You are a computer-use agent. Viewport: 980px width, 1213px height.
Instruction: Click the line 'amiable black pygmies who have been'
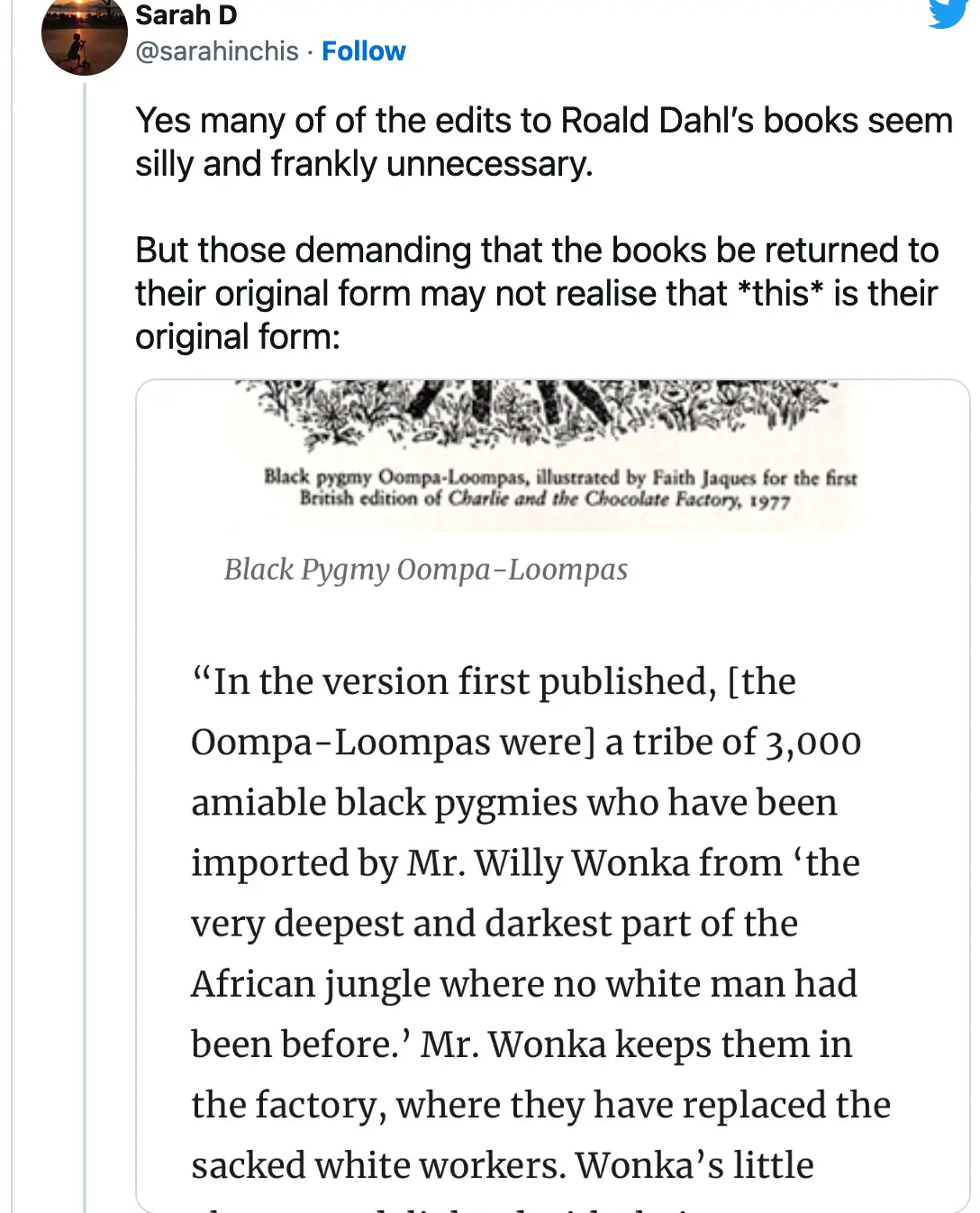coord(513,802)
